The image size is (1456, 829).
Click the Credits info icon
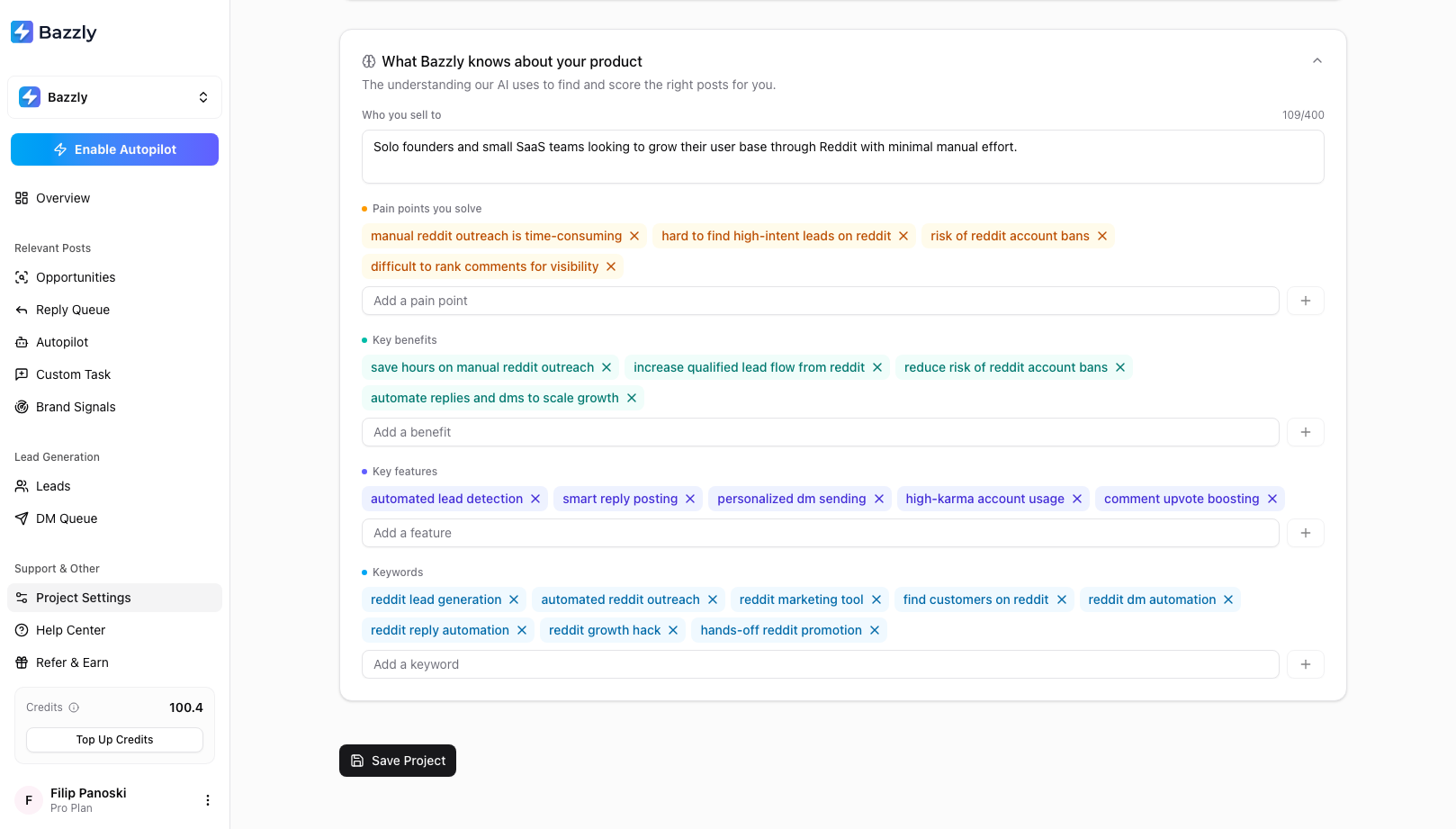tap(74, 707)
